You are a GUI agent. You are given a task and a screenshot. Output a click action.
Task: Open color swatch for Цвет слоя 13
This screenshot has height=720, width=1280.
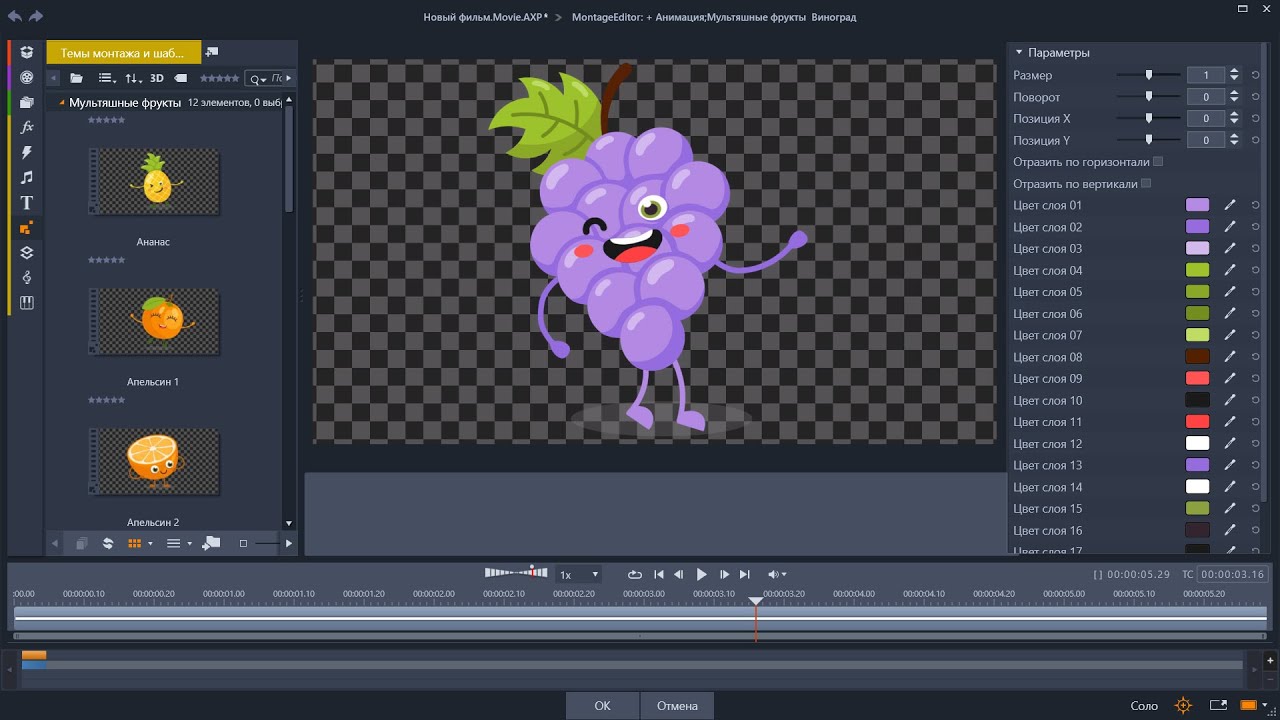[1197, 465]
